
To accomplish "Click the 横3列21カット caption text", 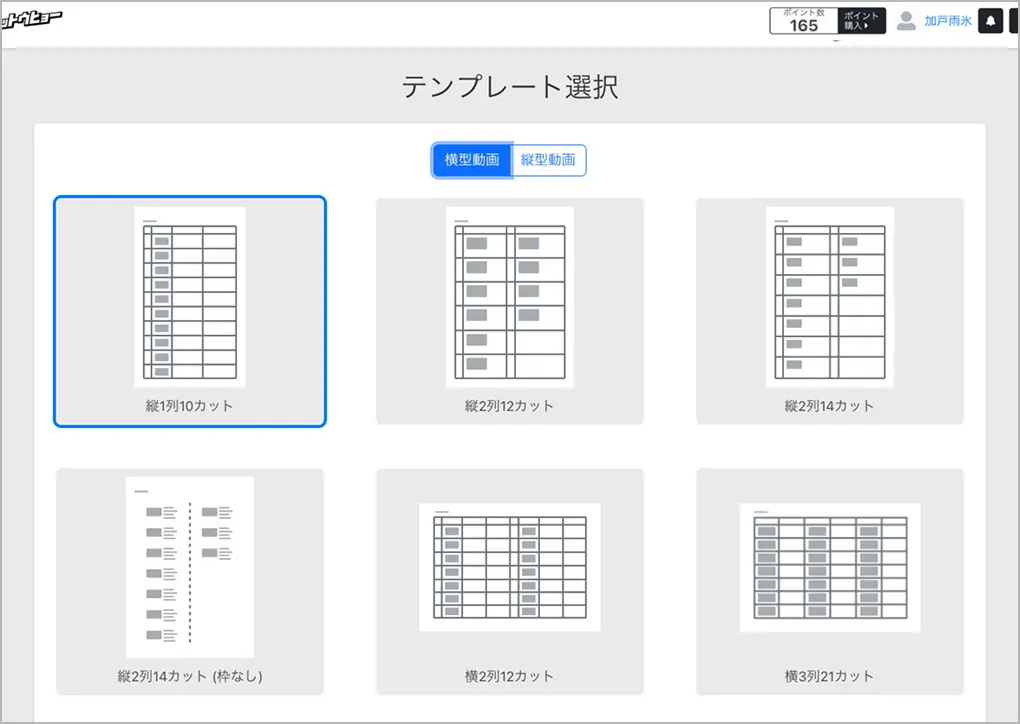I will 830,676.
